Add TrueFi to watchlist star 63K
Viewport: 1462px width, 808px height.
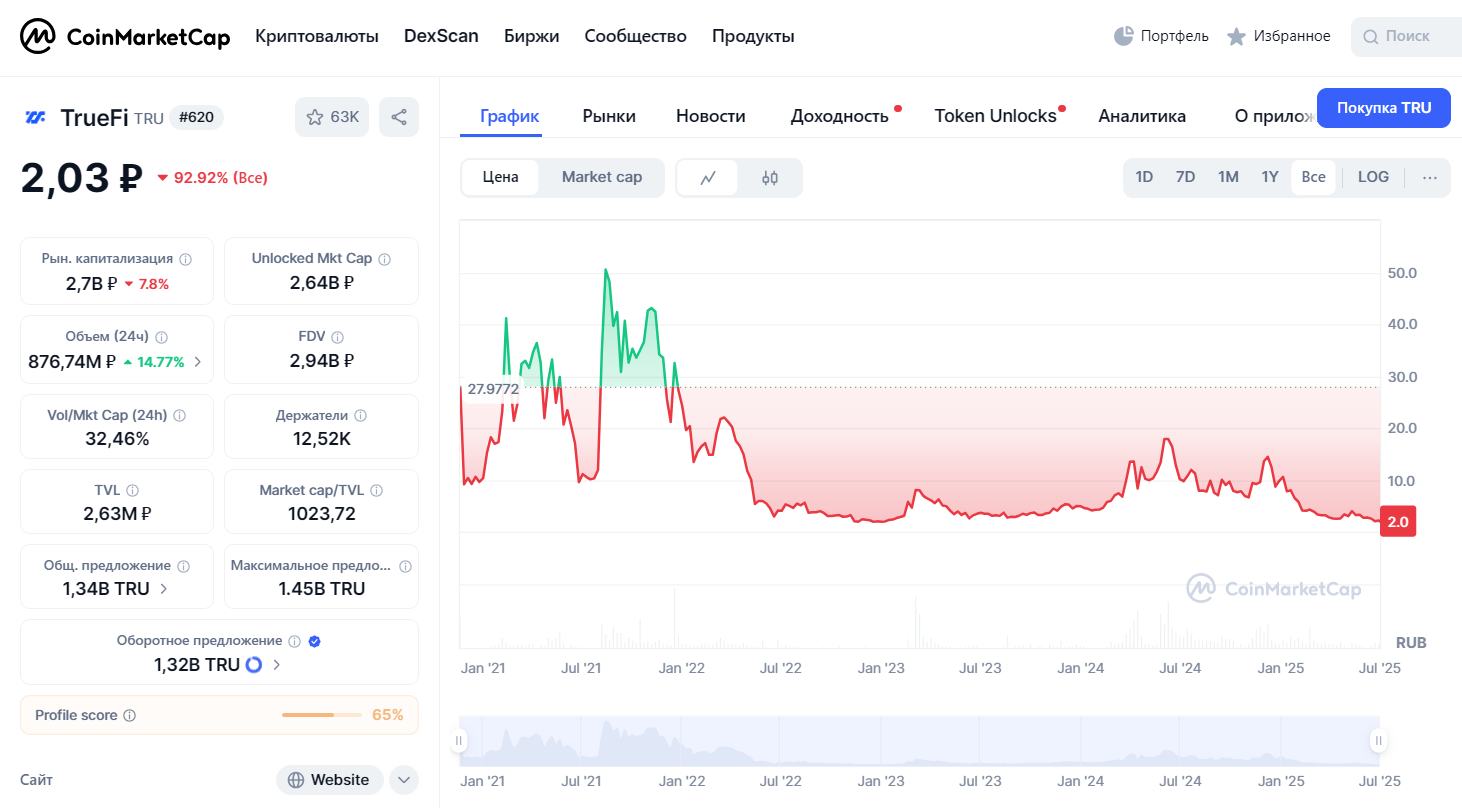(332, 117)
